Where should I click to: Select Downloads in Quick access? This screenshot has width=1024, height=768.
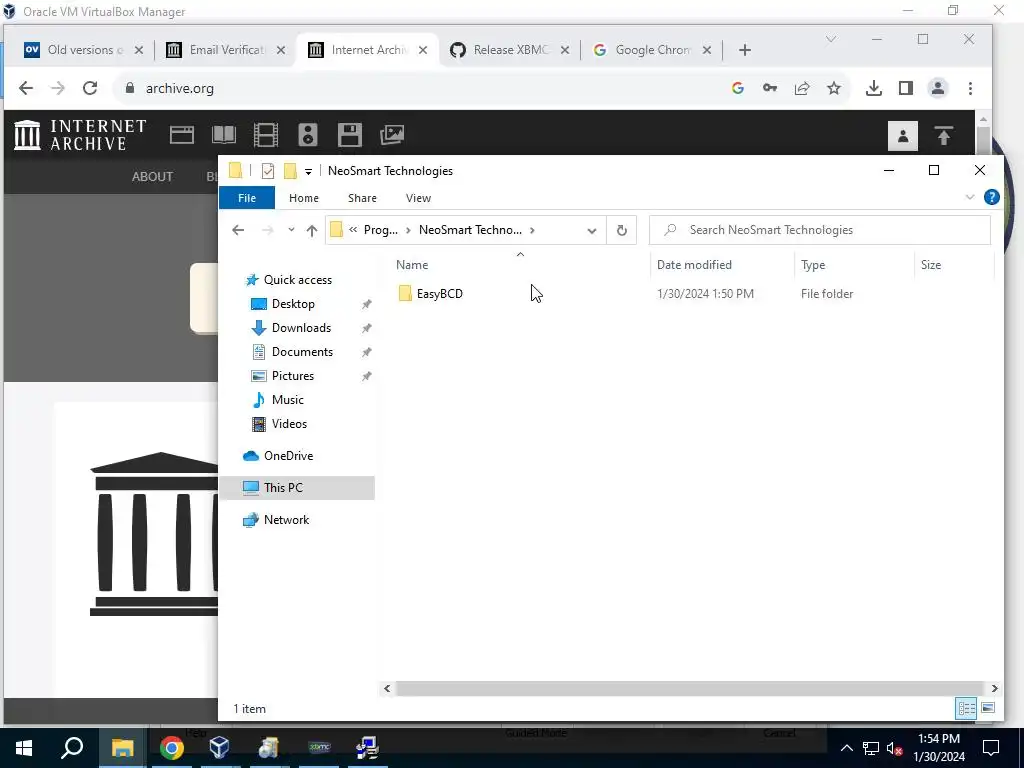click(x=301, y=328)
